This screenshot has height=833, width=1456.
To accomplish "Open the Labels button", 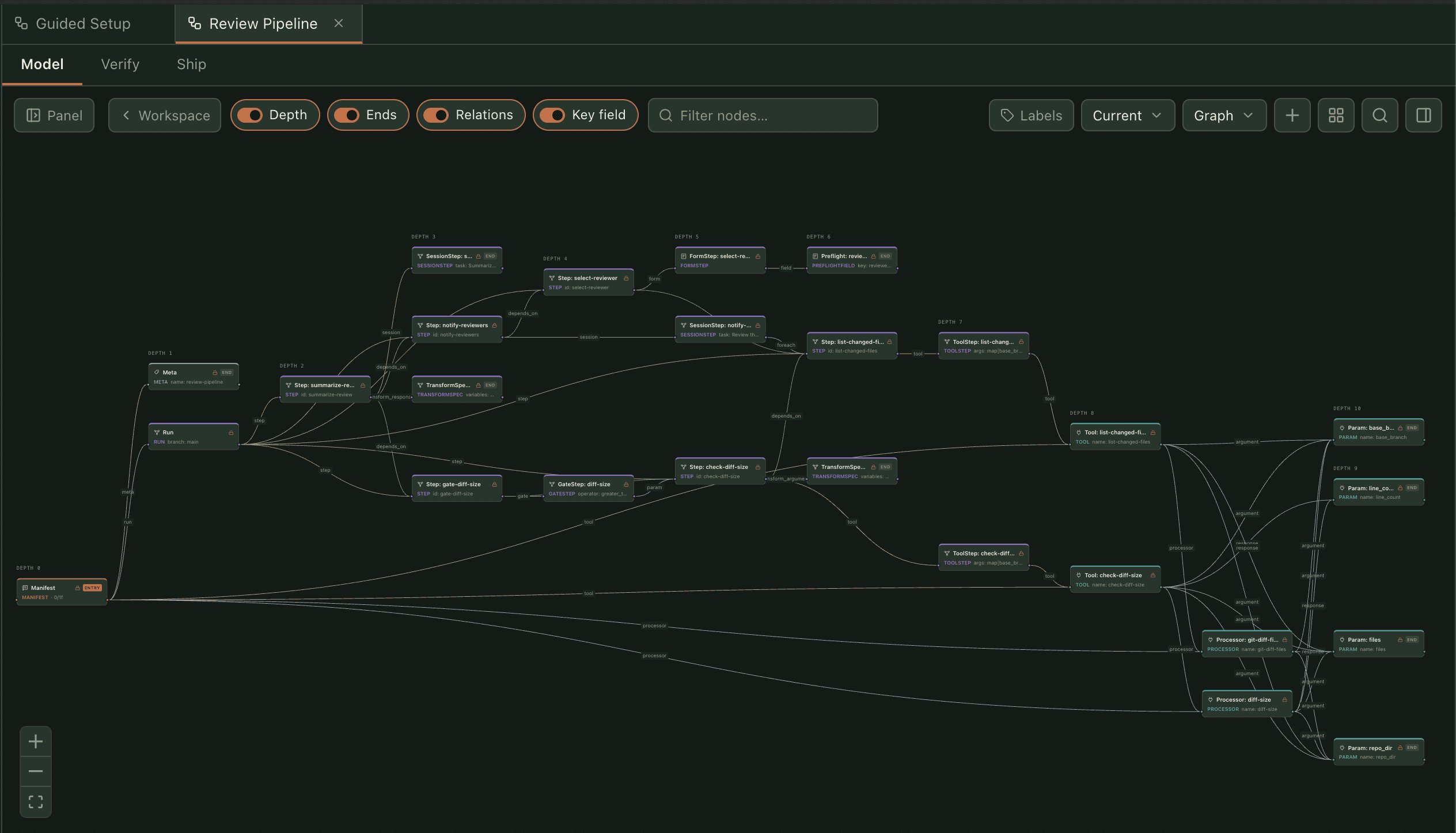I will click(1031, 116).
